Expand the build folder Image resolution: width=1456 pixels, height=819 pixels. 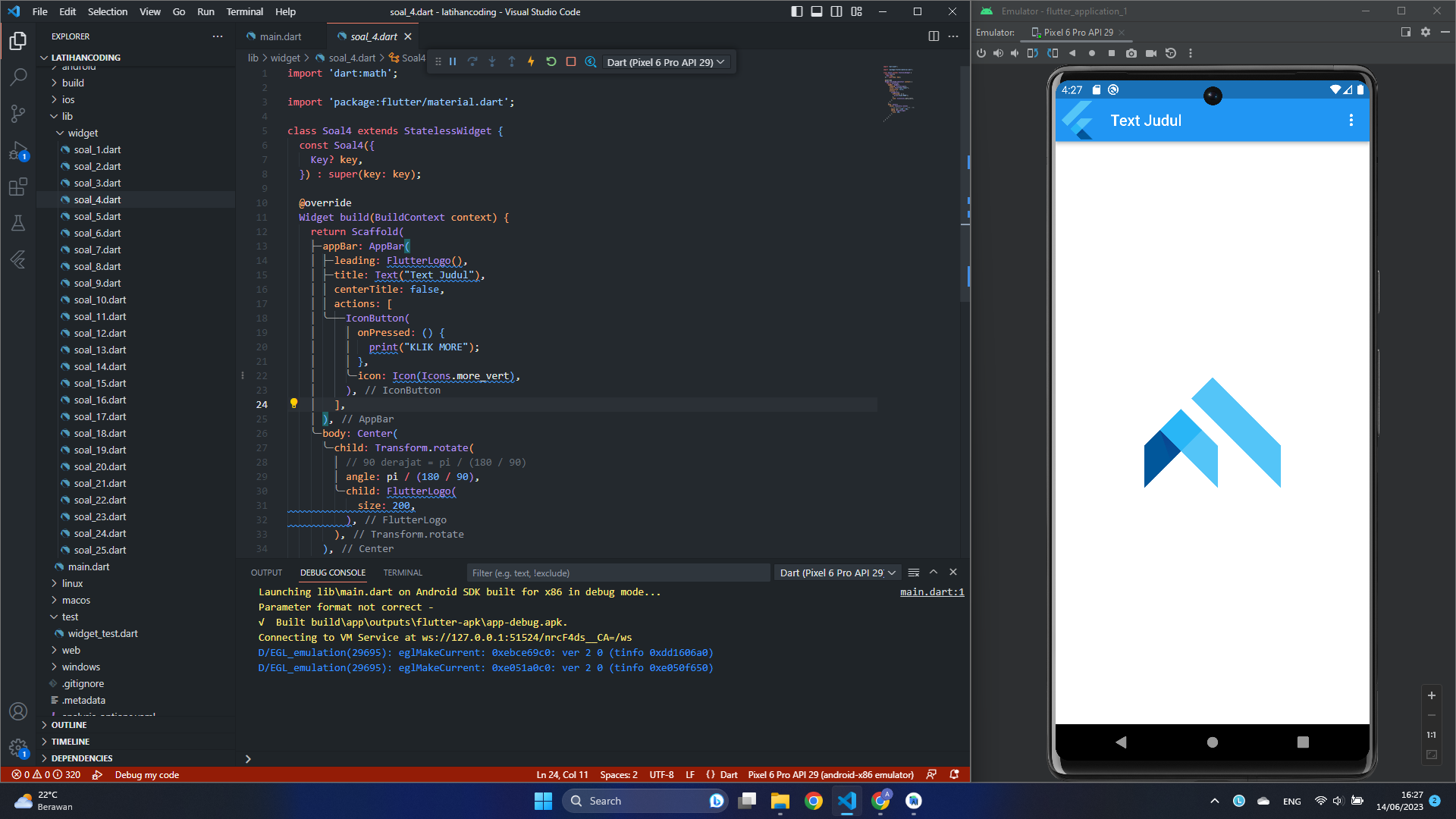click(73, 83)
